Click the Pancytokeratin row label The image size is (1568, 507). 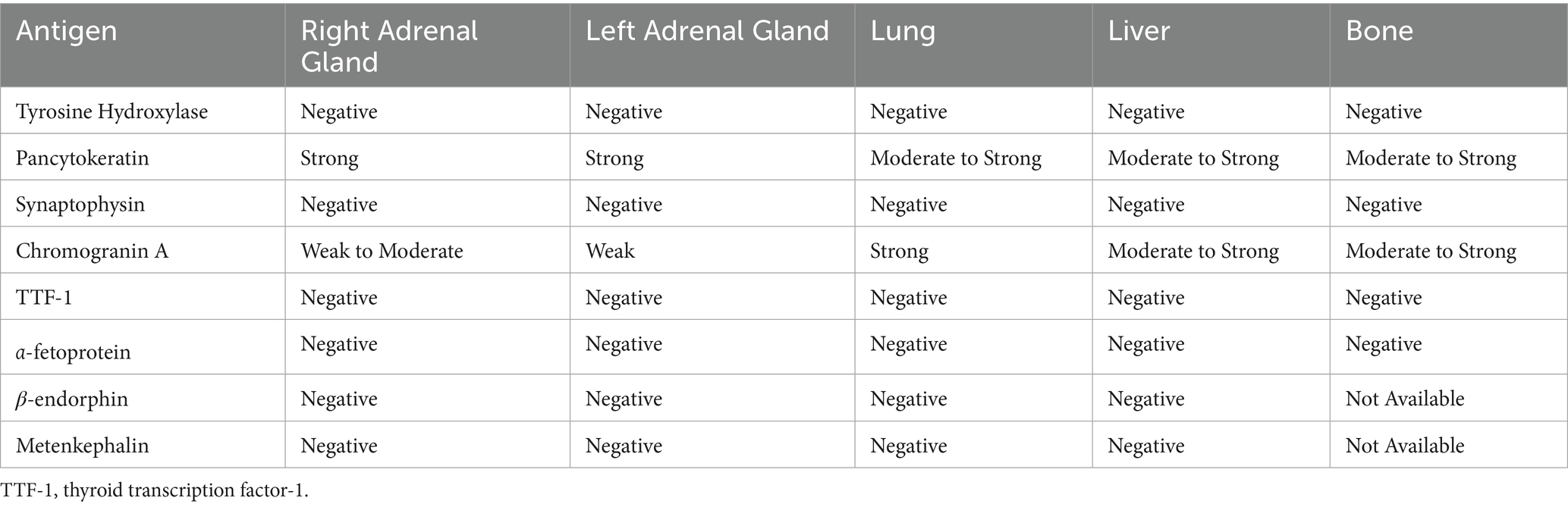[x=83, y=158]
